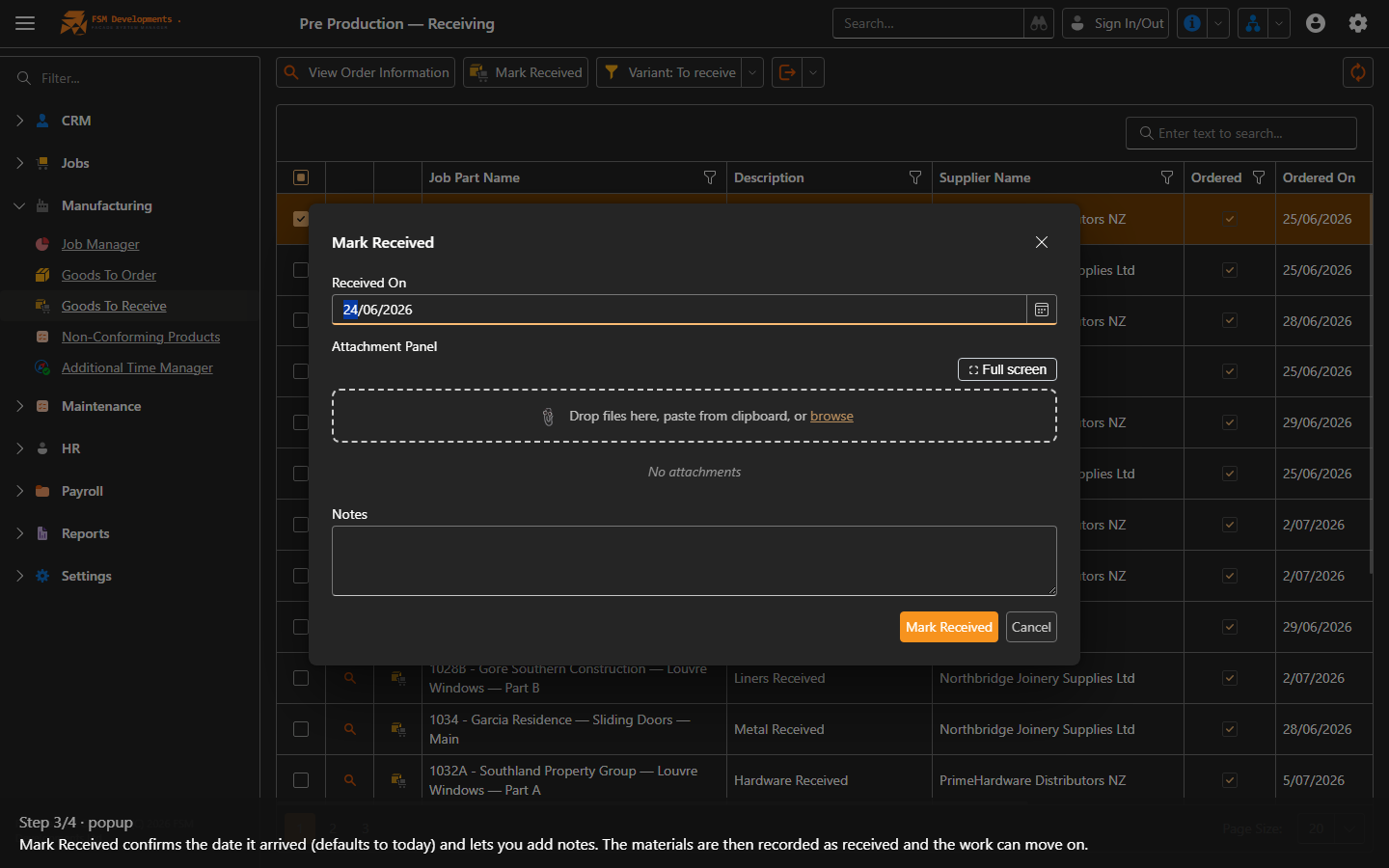Viewport: 1389px width, 868px height.
Task: Open Job Manager page
Action: pos(100,244)
